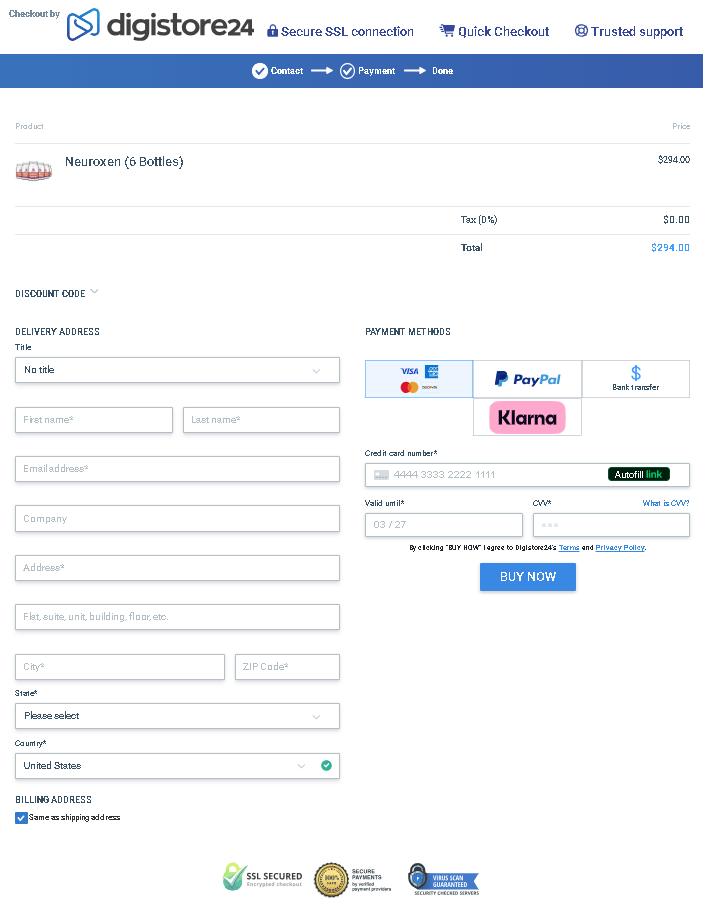Viewport: 703px width, 908px height.
Task: Focus the Flat, suite, unit field
Action: [x=177, y=617]
